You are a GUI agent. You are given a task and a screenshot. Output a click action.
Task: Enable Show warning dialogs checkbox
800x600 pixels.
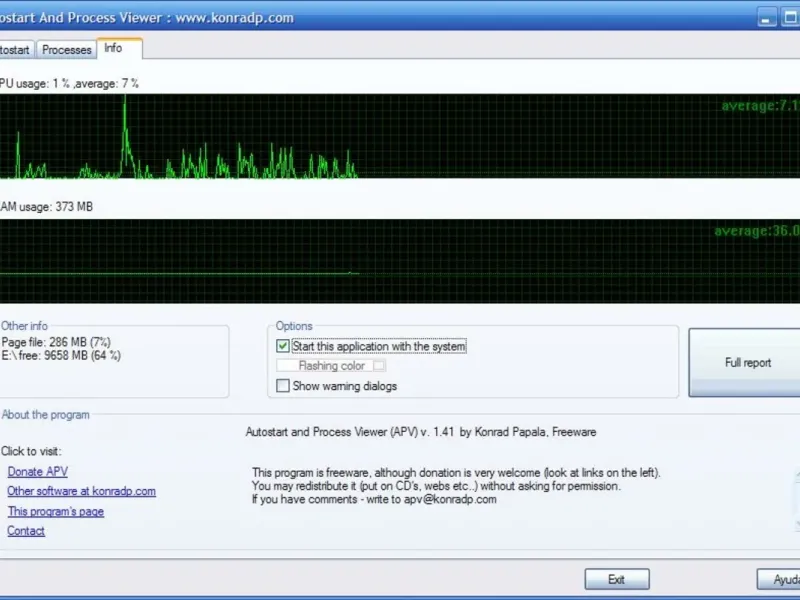click(x=283, y=386)
